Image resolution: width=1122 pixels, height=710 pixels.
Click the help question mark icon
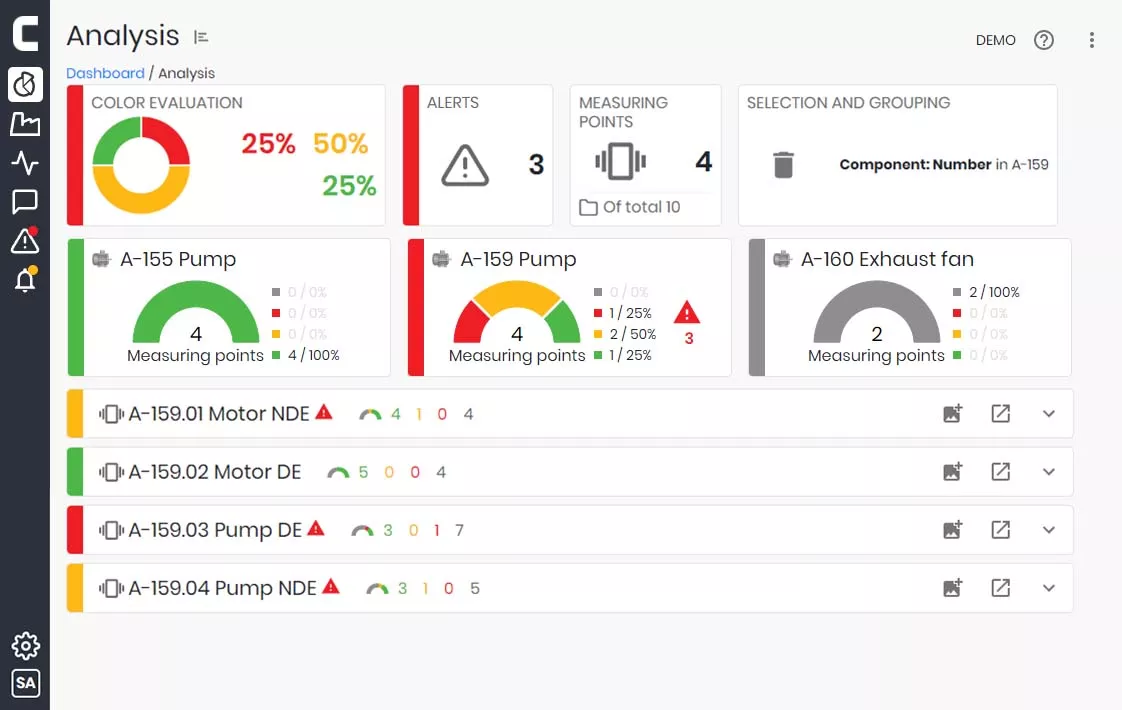(1044, 40)
